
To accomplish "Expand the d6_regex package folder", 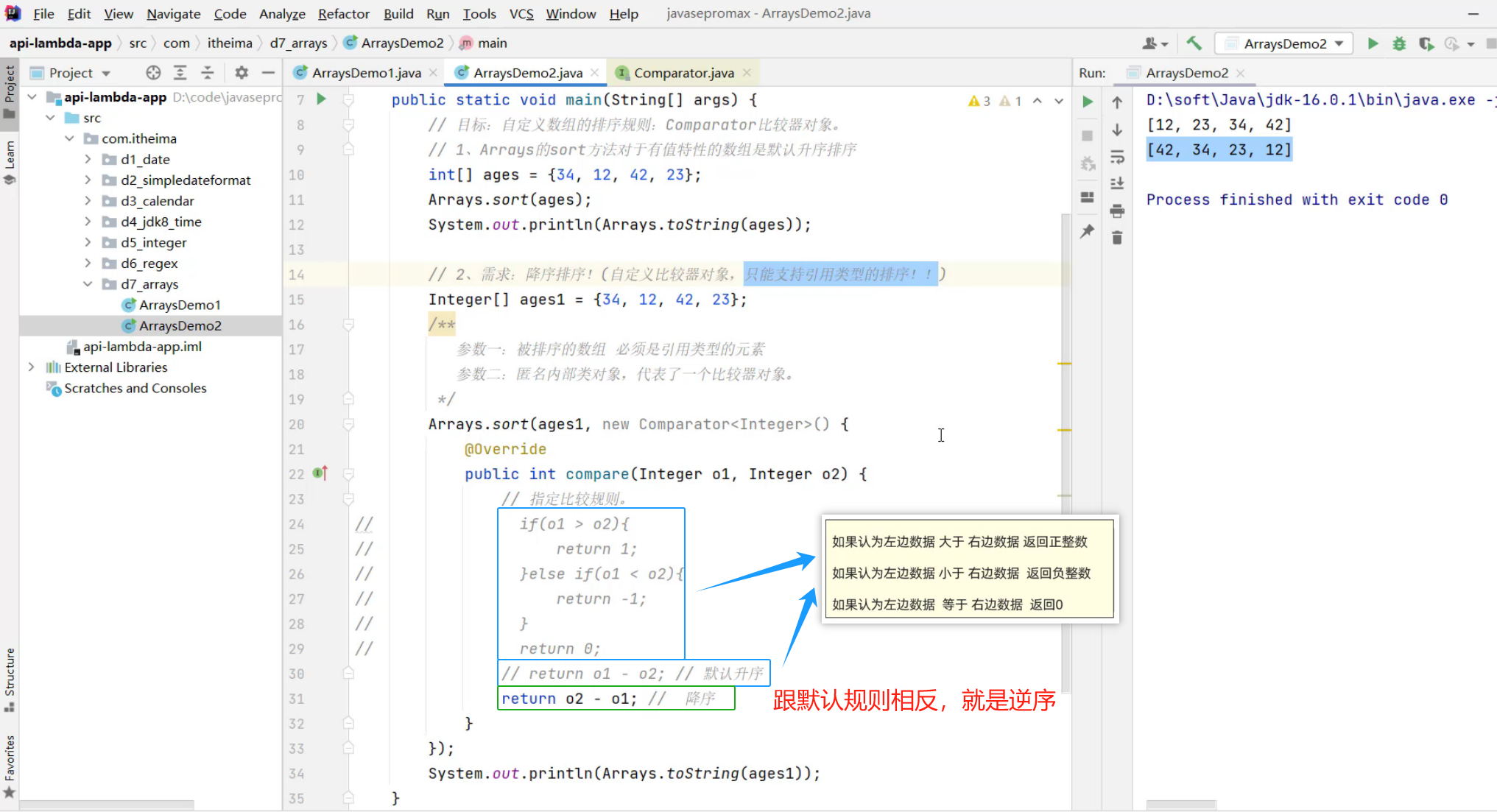I will 88,263.
